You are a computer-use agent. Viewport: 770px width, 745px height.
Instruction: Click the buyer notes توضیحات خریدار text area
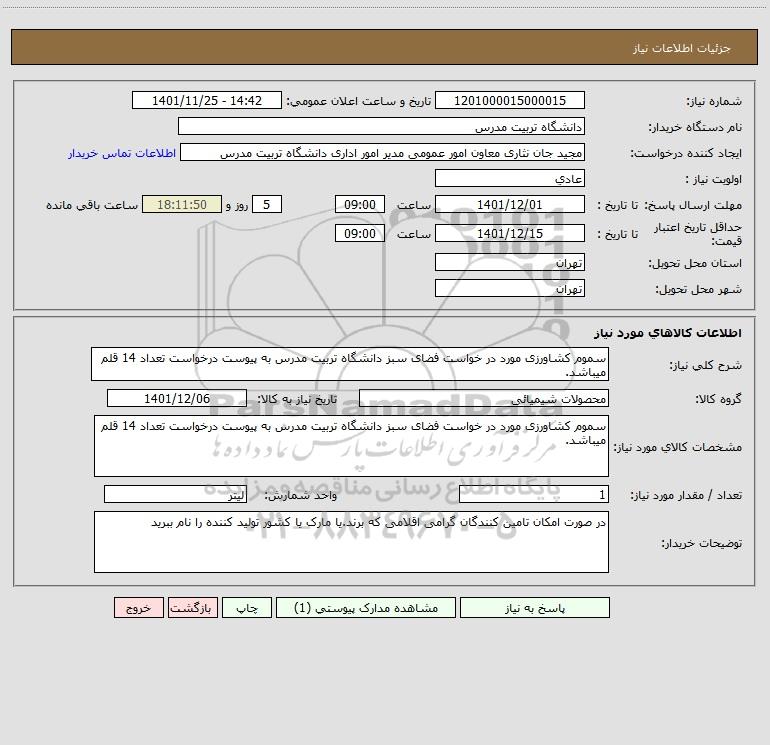tap(351, 542)
